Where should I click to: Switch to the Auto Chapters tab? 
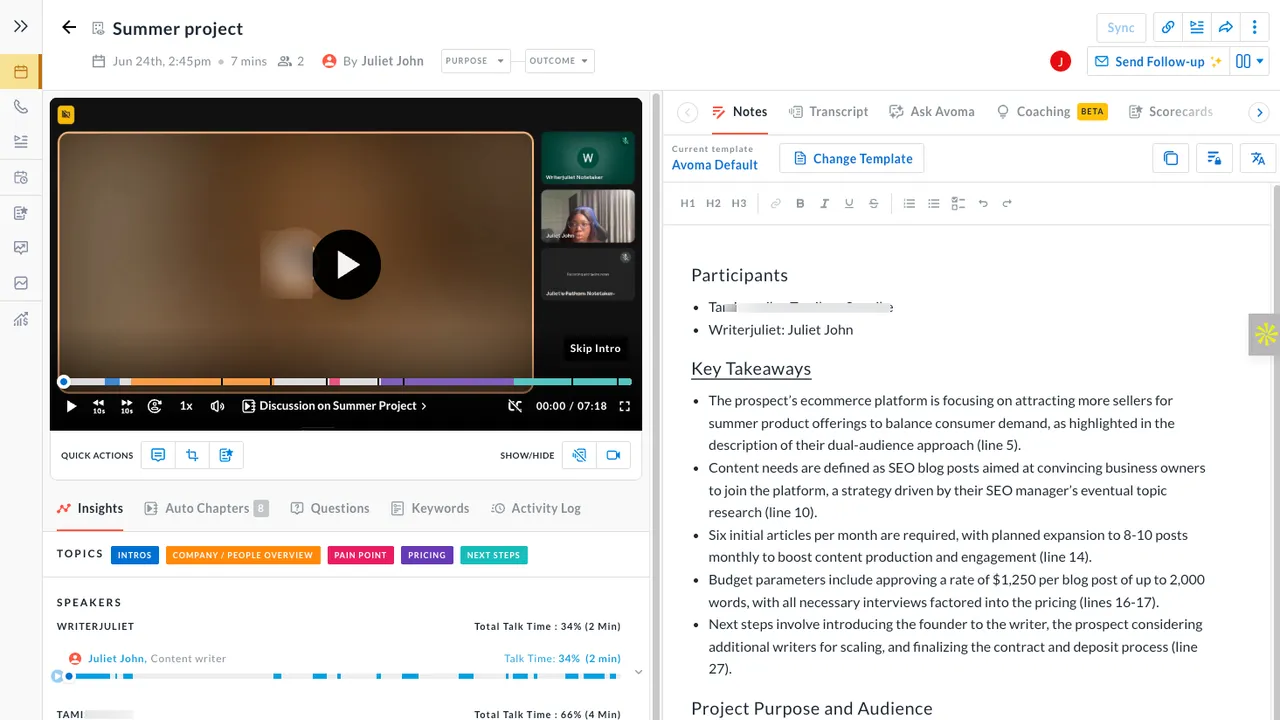tap(207, 508)
